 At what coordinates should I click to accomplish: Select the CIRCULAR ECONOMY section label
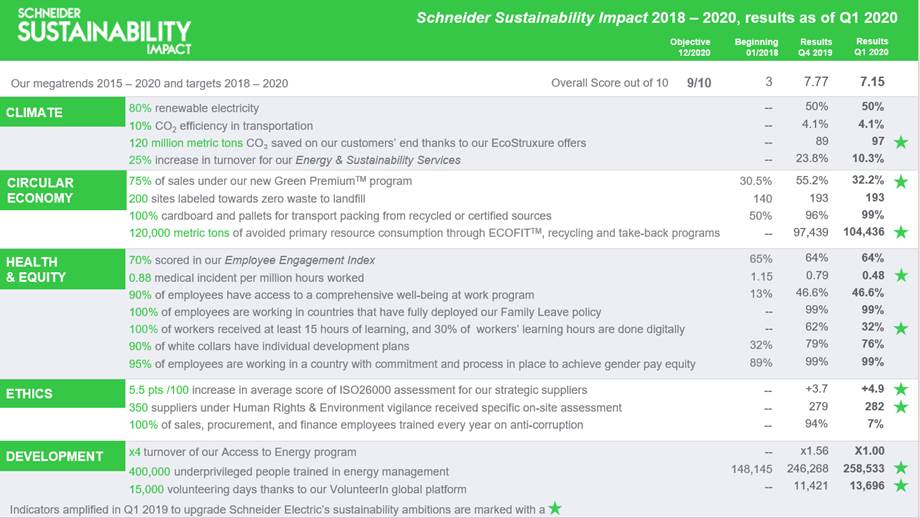41,190
